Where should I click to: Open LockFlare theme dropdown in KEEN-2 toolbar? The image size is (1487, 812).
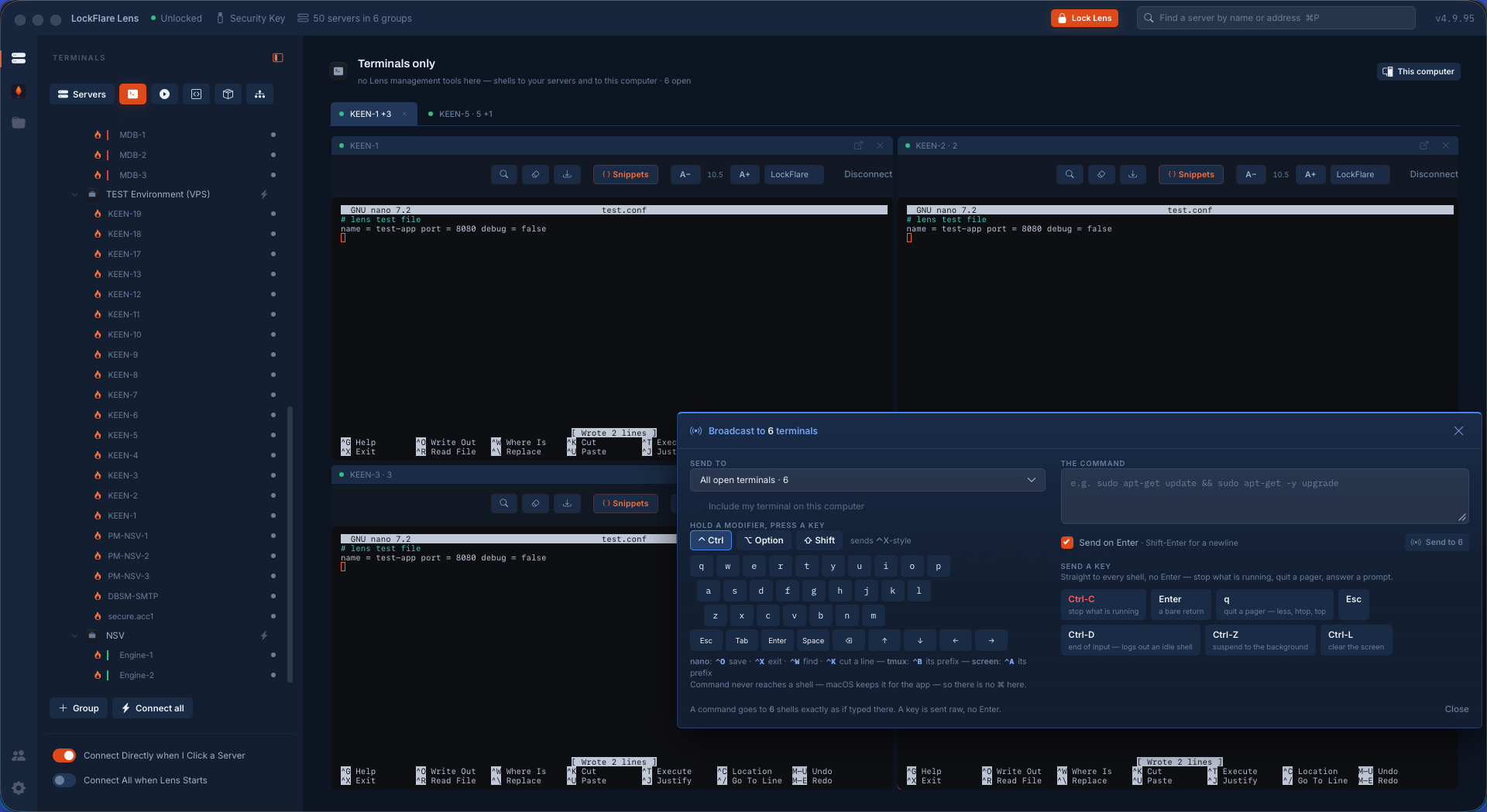point(1360,175)
